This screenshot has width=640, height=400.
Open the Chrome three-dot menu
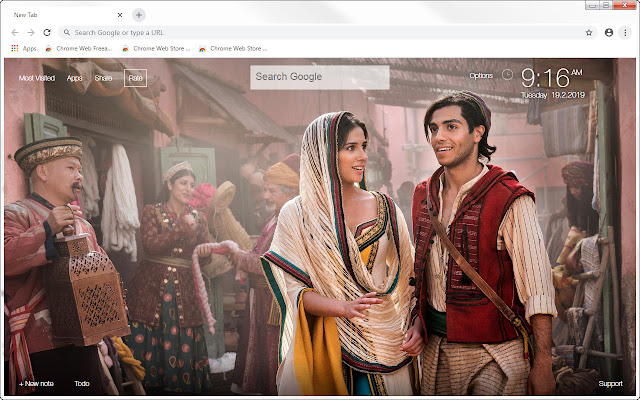625,33
